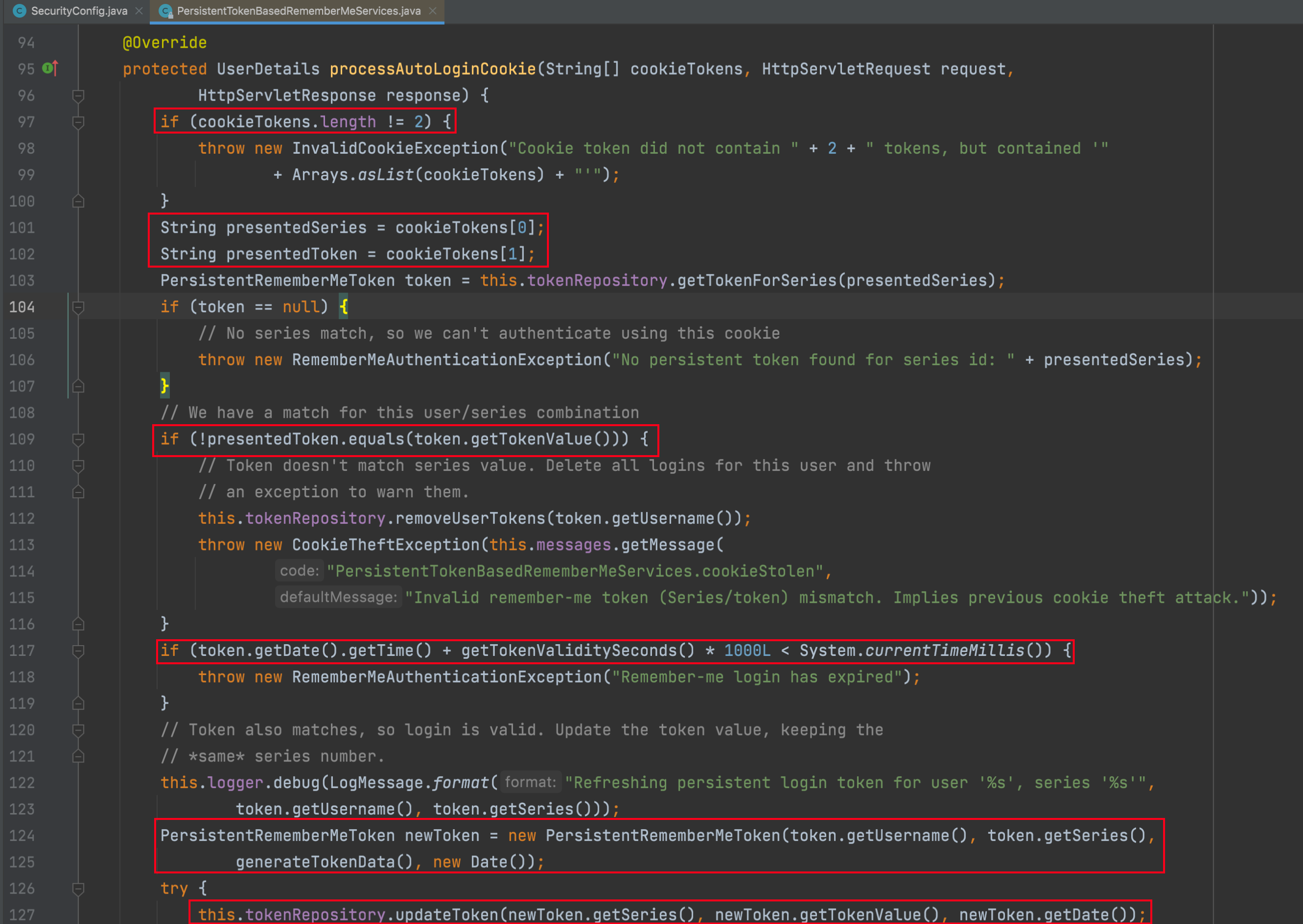The height and width of the screenshot is (924, 1303).
Task: Place the cursor on the 1000L literal
Action: pos(747,651)
